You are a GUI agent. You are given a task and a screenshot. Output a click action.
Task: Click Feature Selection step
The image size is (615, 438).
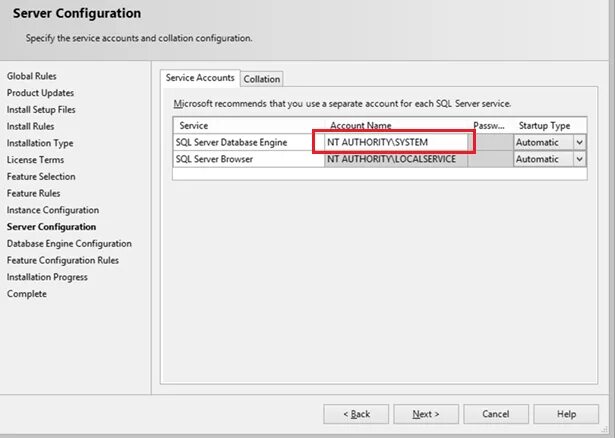point(41,177)
